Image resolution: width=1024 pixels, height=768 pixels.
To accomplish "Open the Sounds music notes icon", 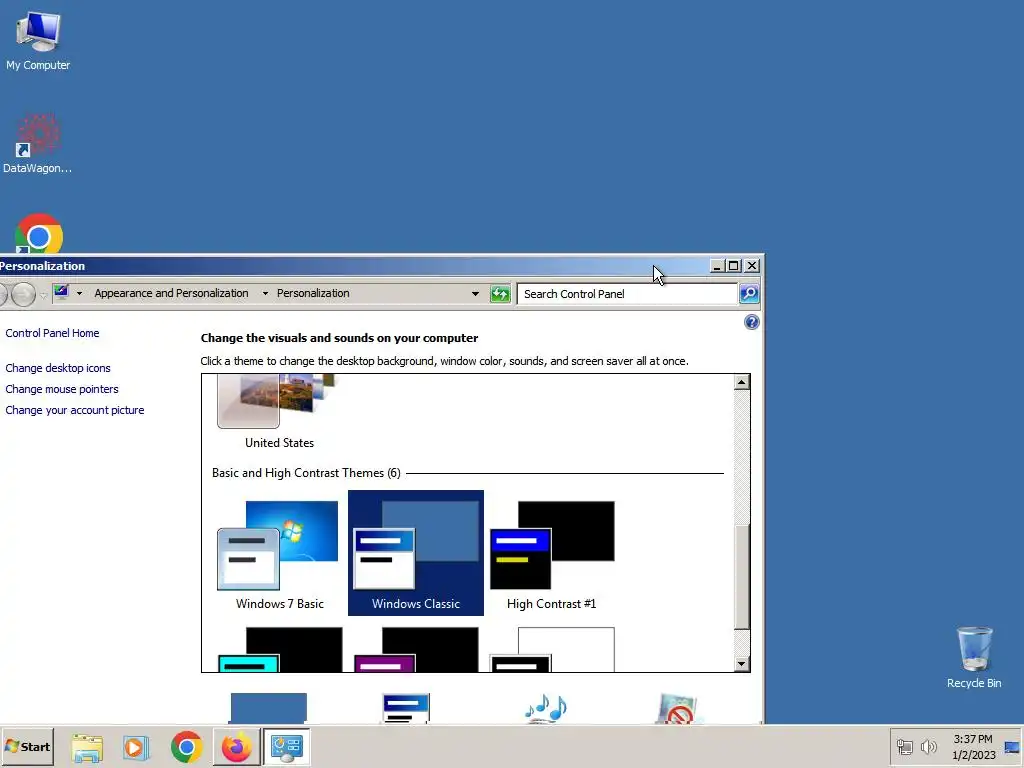I will (545, 709).
